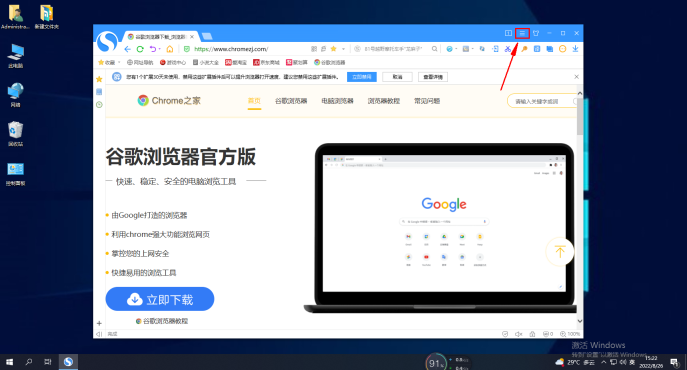Go back with the blue left arrow
The image size is (687, 370).
(127, 49)
